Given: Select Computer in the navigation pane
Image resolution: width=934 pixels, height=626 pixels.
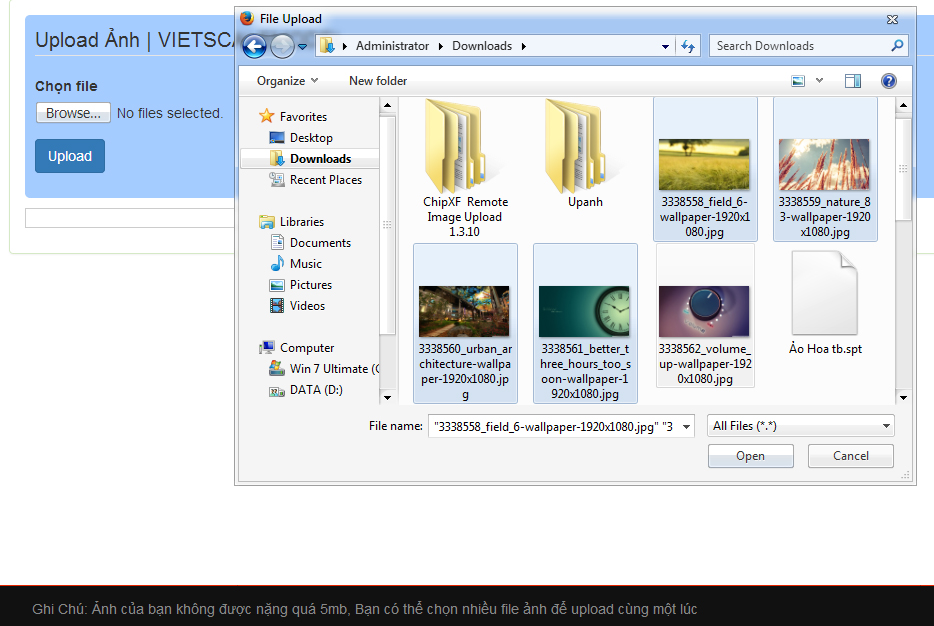Looking at the screenshot, I should click(x=307, y=348).
